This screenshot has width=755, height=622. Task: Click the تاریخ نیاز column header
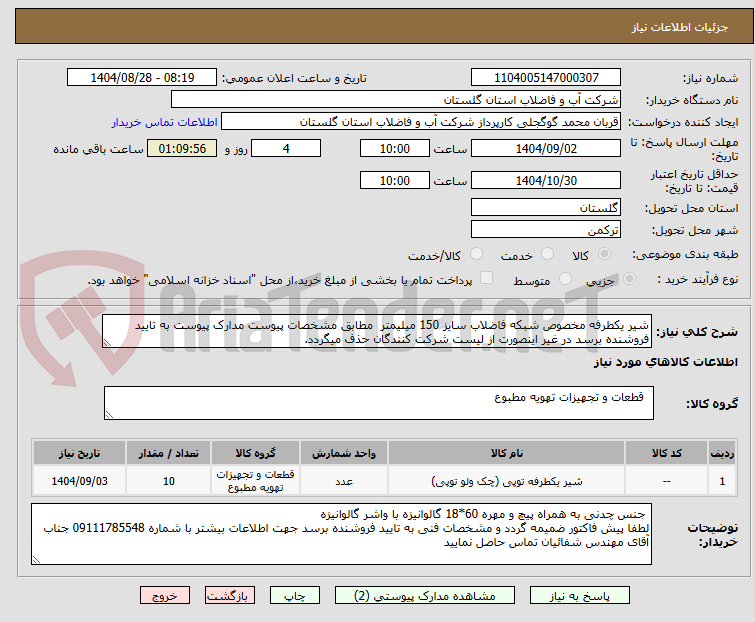tap(79, 453)
